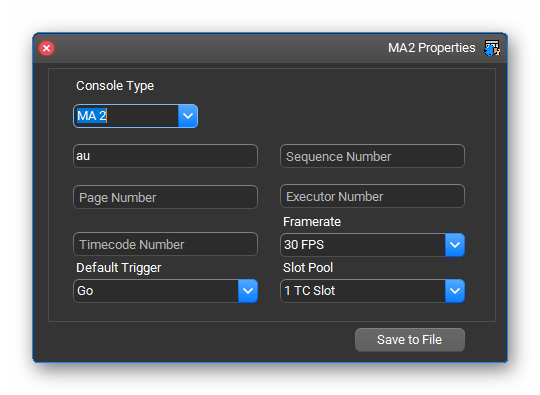Click Save to File button
This screenshot has height=395, width=540.
coord(410,340)
